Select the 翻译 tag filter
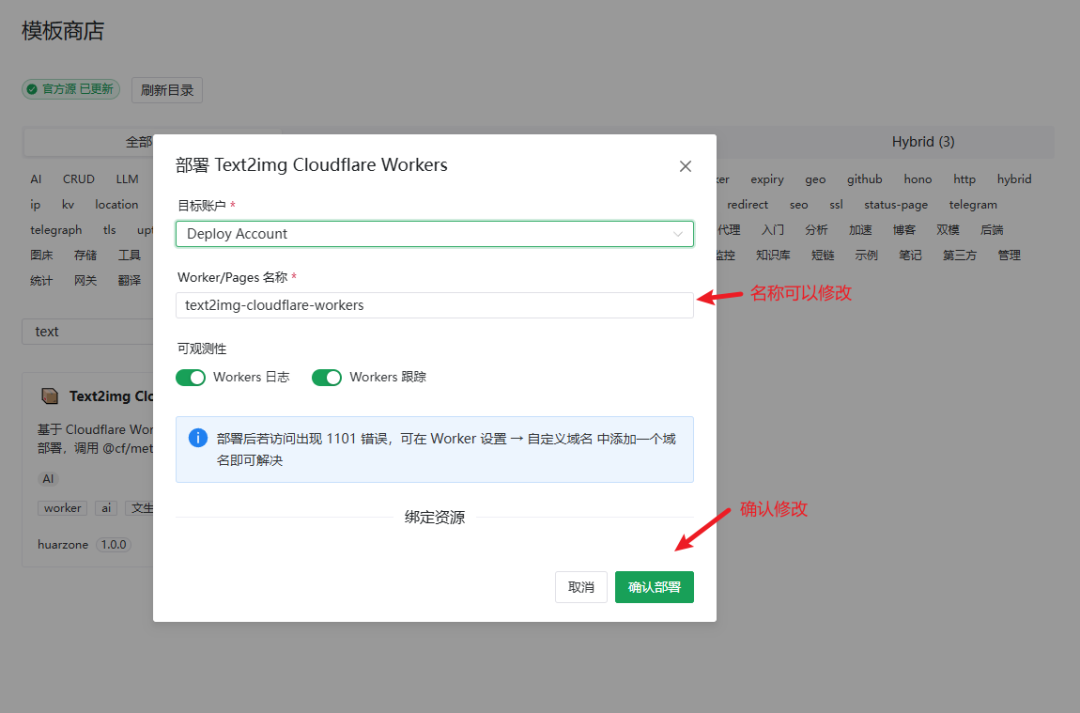1080x713 pixels. [x=129, y=281]
